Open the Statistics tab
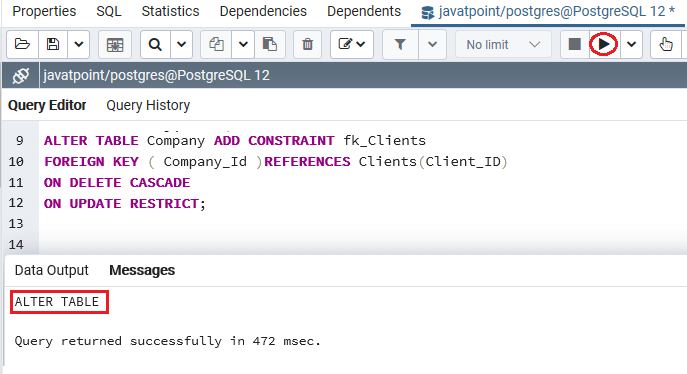687x374 pixels. point(170,11)
